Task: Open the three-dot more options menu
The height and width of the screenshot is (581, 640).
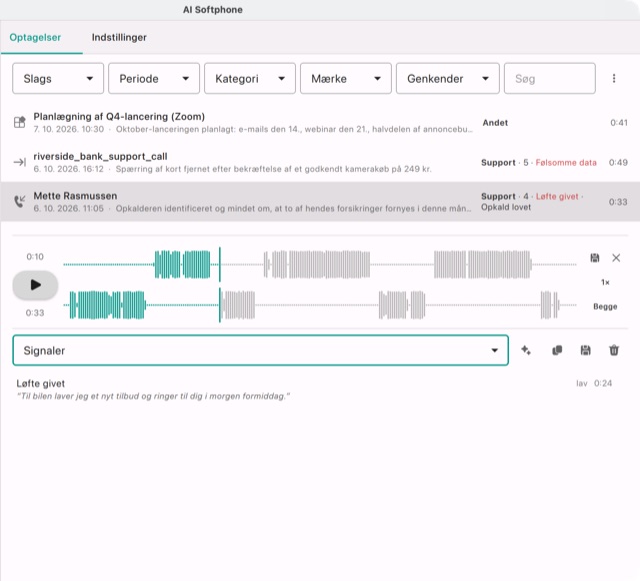Action: pos(614,78)
